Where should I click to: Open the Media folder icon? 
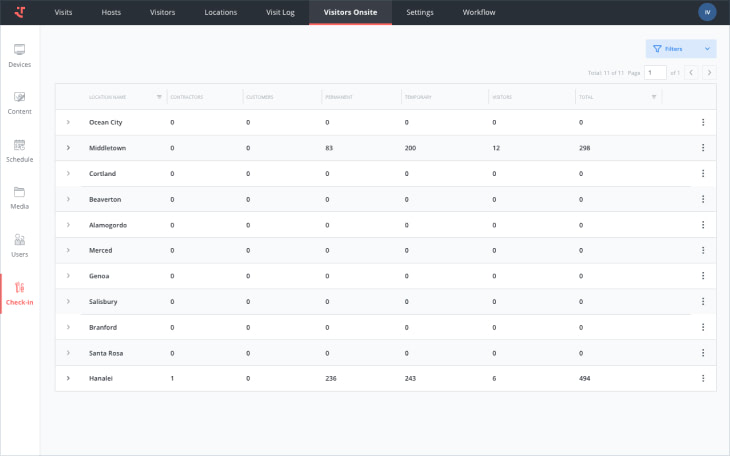pos(19,192)
